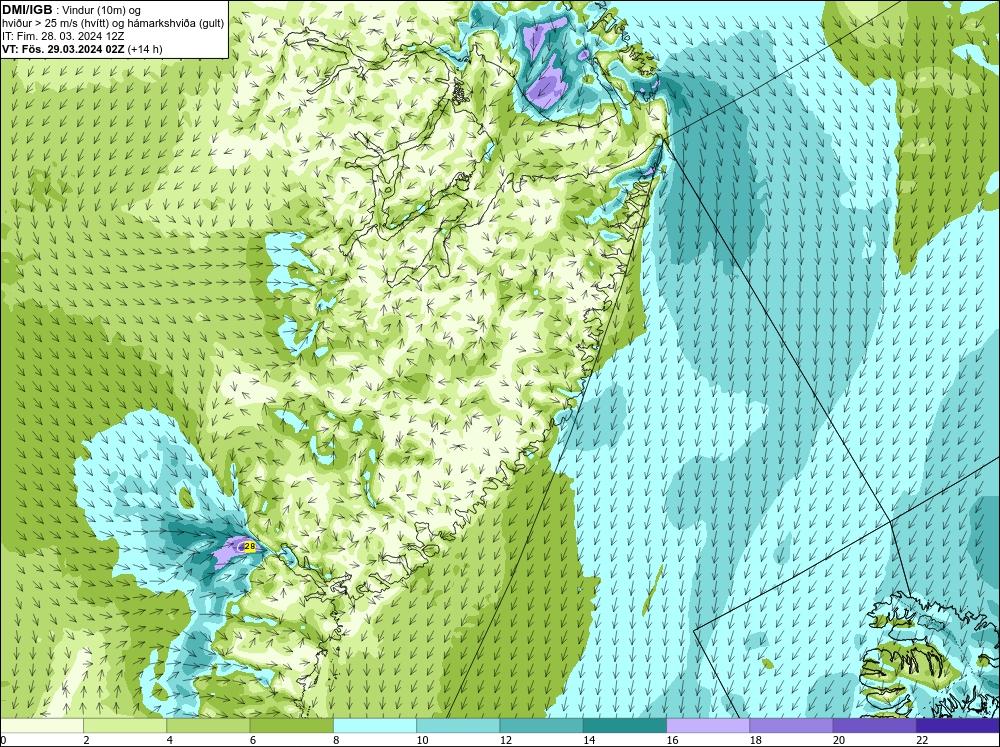Click the '16' scale label
The height and width of the screenshot is (747, 1000).
click(x=672, y=740)
